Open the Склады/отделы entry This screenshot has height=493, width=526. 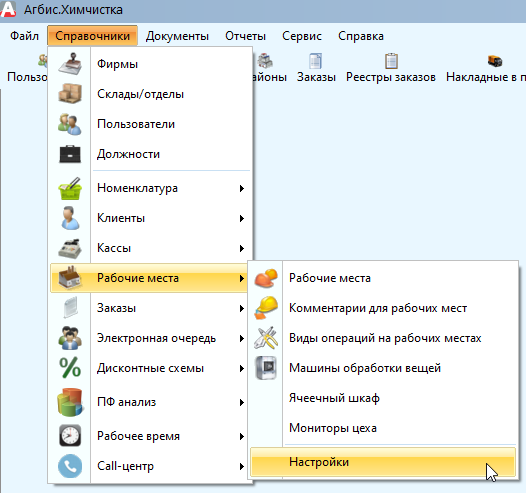point(151,94)
